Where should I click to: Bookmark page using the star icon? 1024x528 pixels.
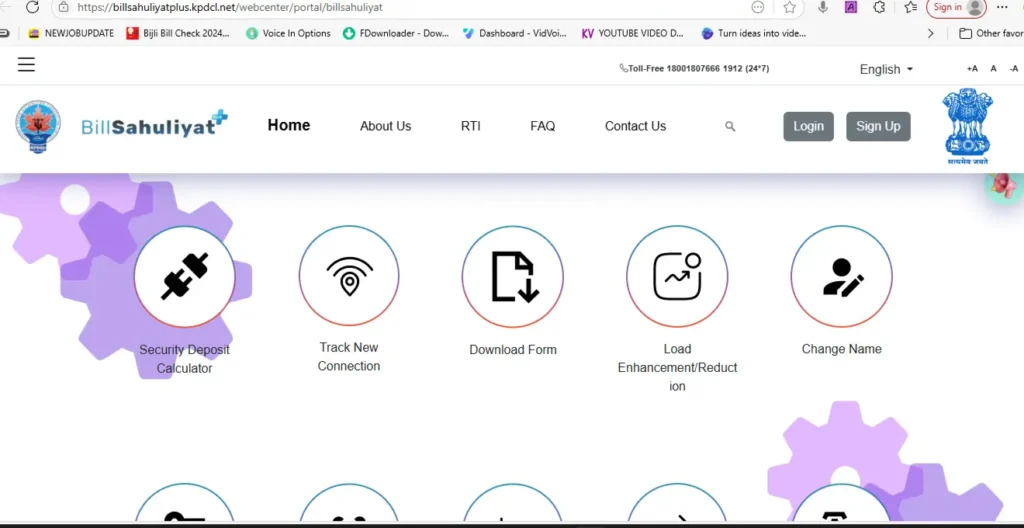tap(790, 7)
